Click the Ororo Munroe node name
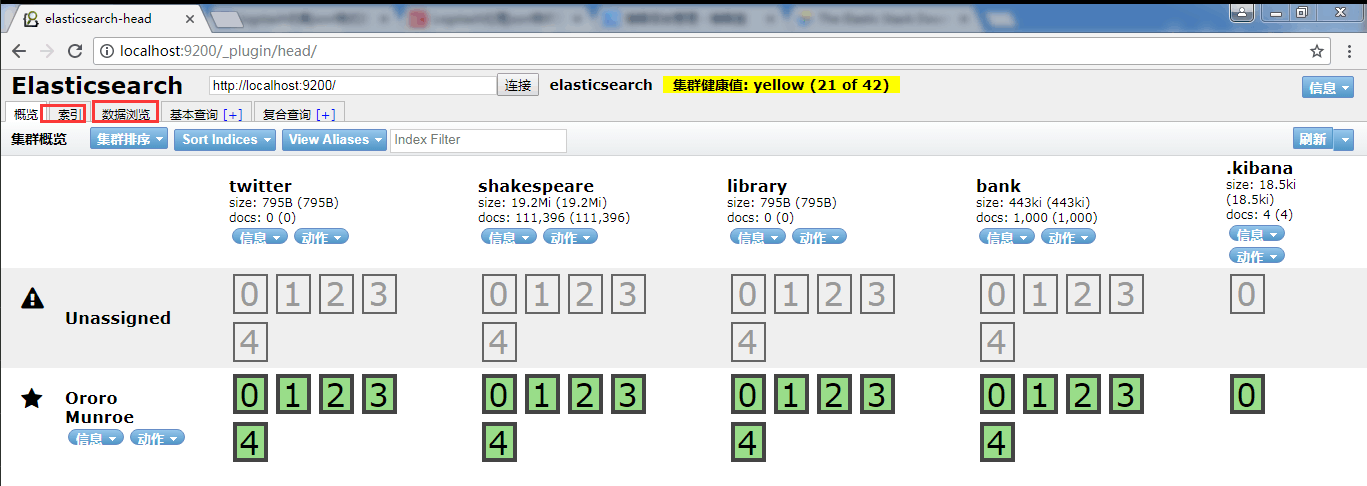Screen dimensions: 1367x486 click(99, 407)
